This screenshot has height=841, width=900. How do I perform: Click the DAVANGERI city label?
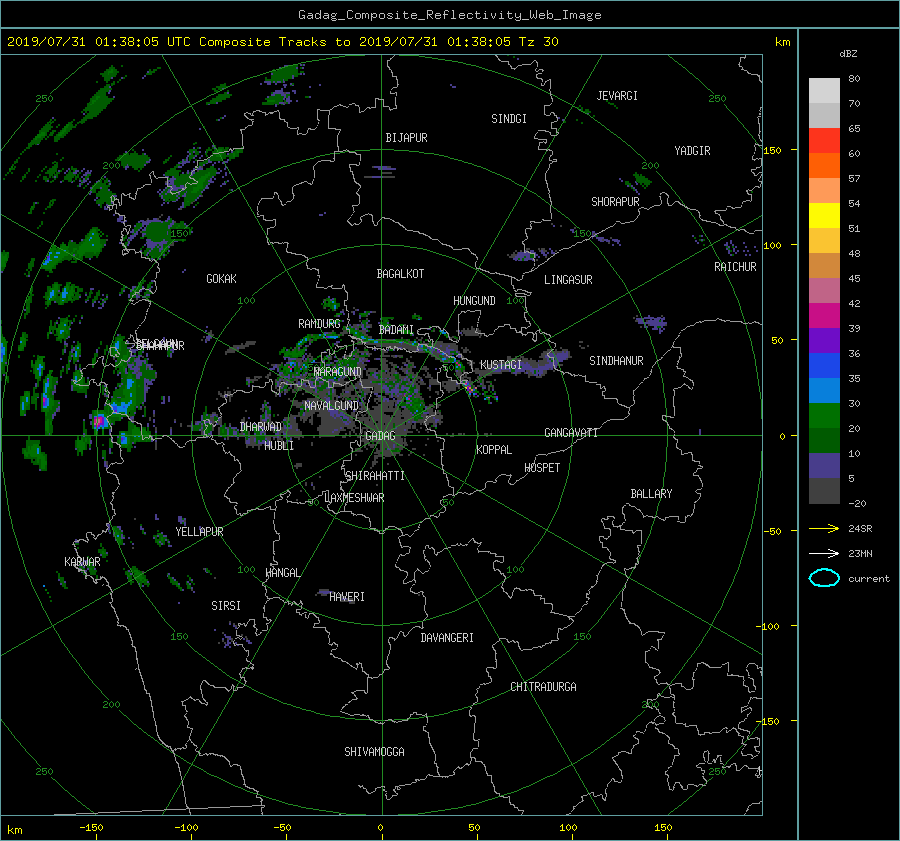pos(447,638)
